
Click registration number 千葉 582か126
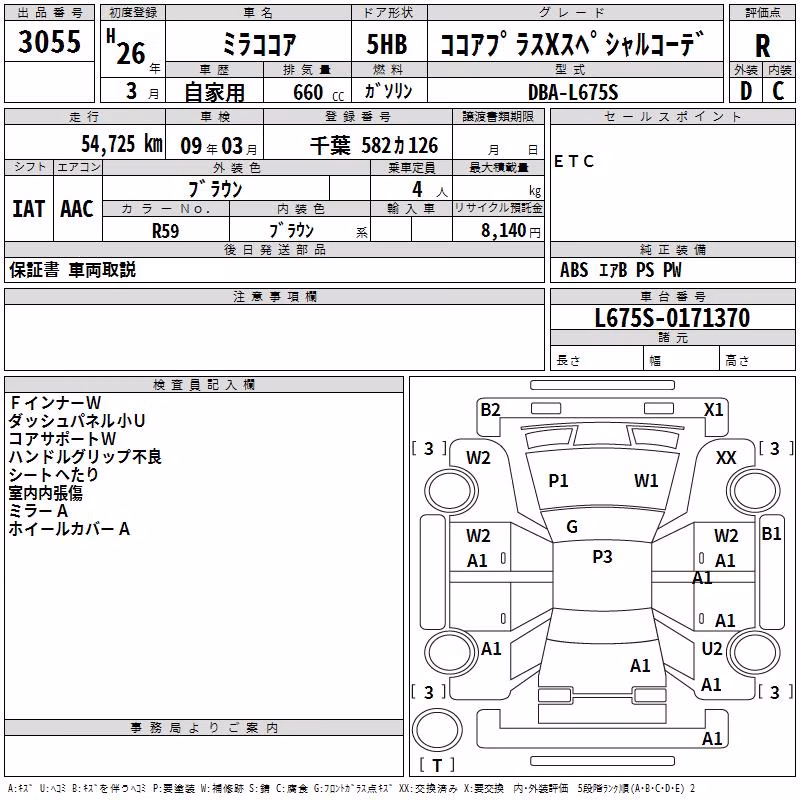pos(374,146)
